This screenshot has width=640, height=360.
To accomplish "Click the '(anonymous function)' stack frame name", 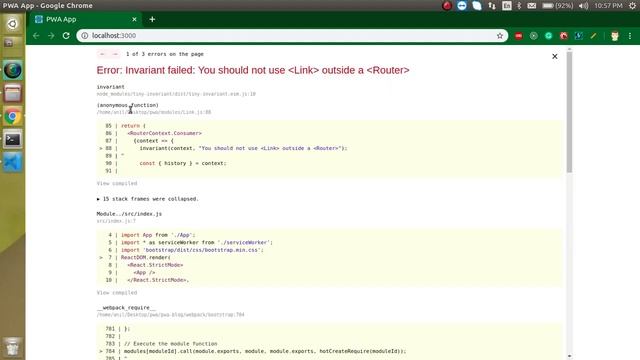I will pos(127,105).
